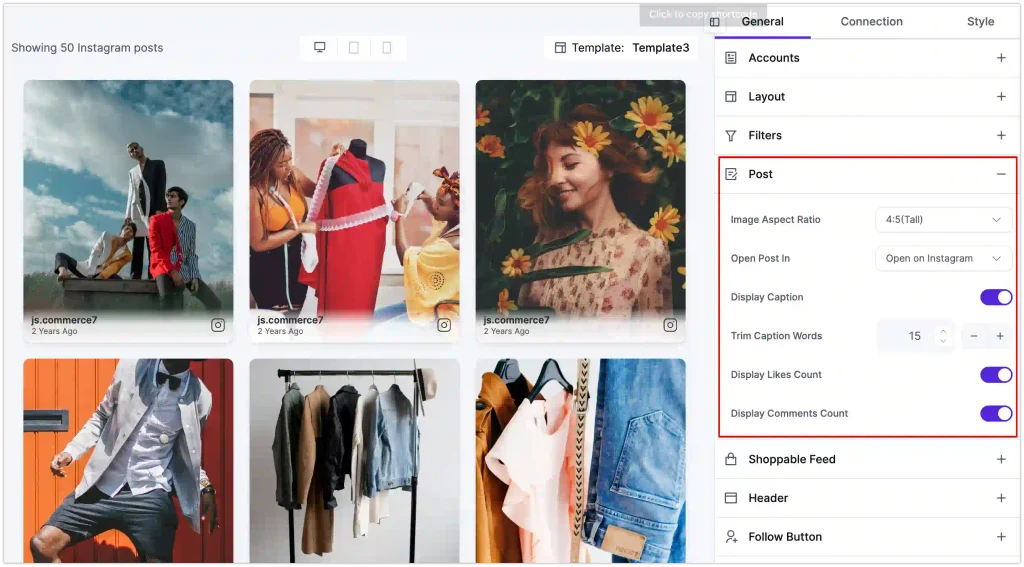This screenshot has height=567, width=1024.
Task: Expand the Follow Button section with plus
Action: pyautogui.click(x=1001, y=537)
